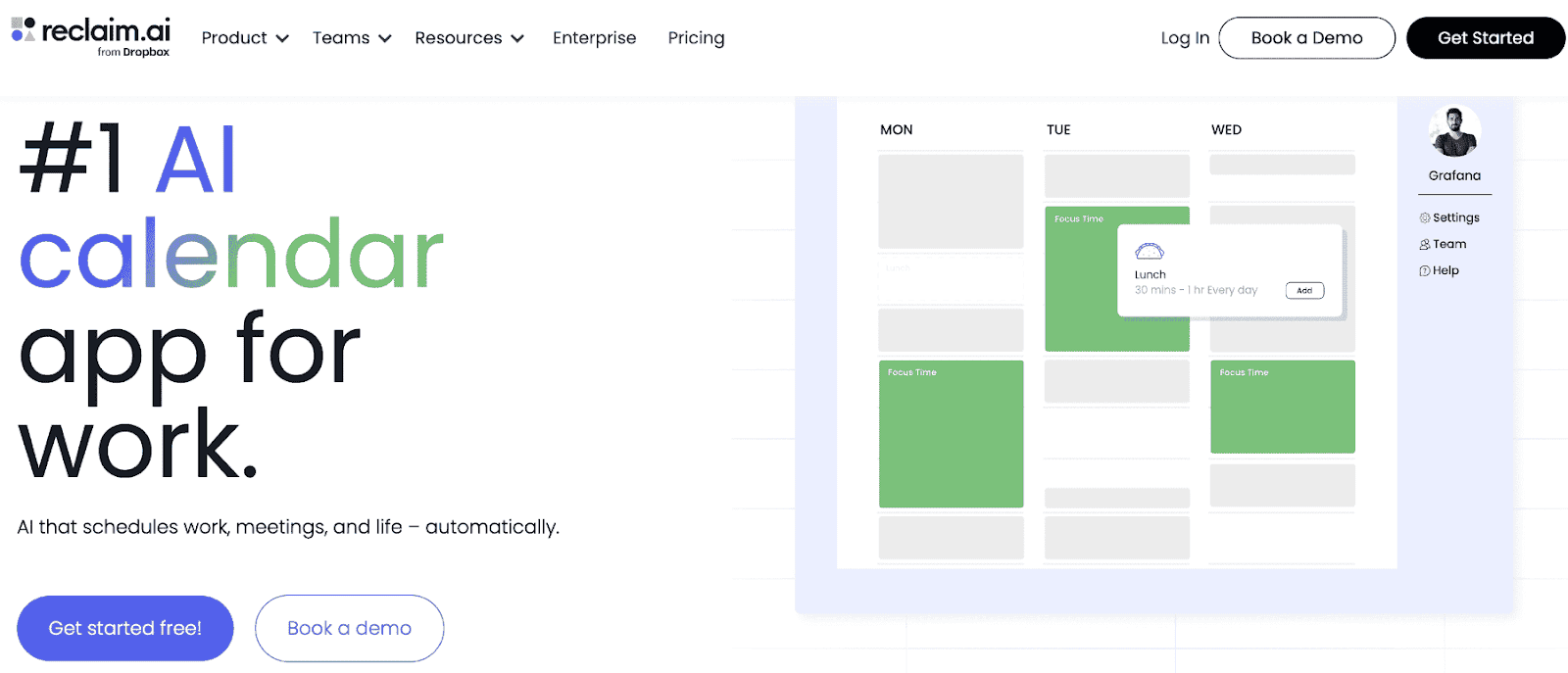Click the black Get Started button
Image resolution: width=1568 pixels, height=673 pixels.
point(1485,38)
